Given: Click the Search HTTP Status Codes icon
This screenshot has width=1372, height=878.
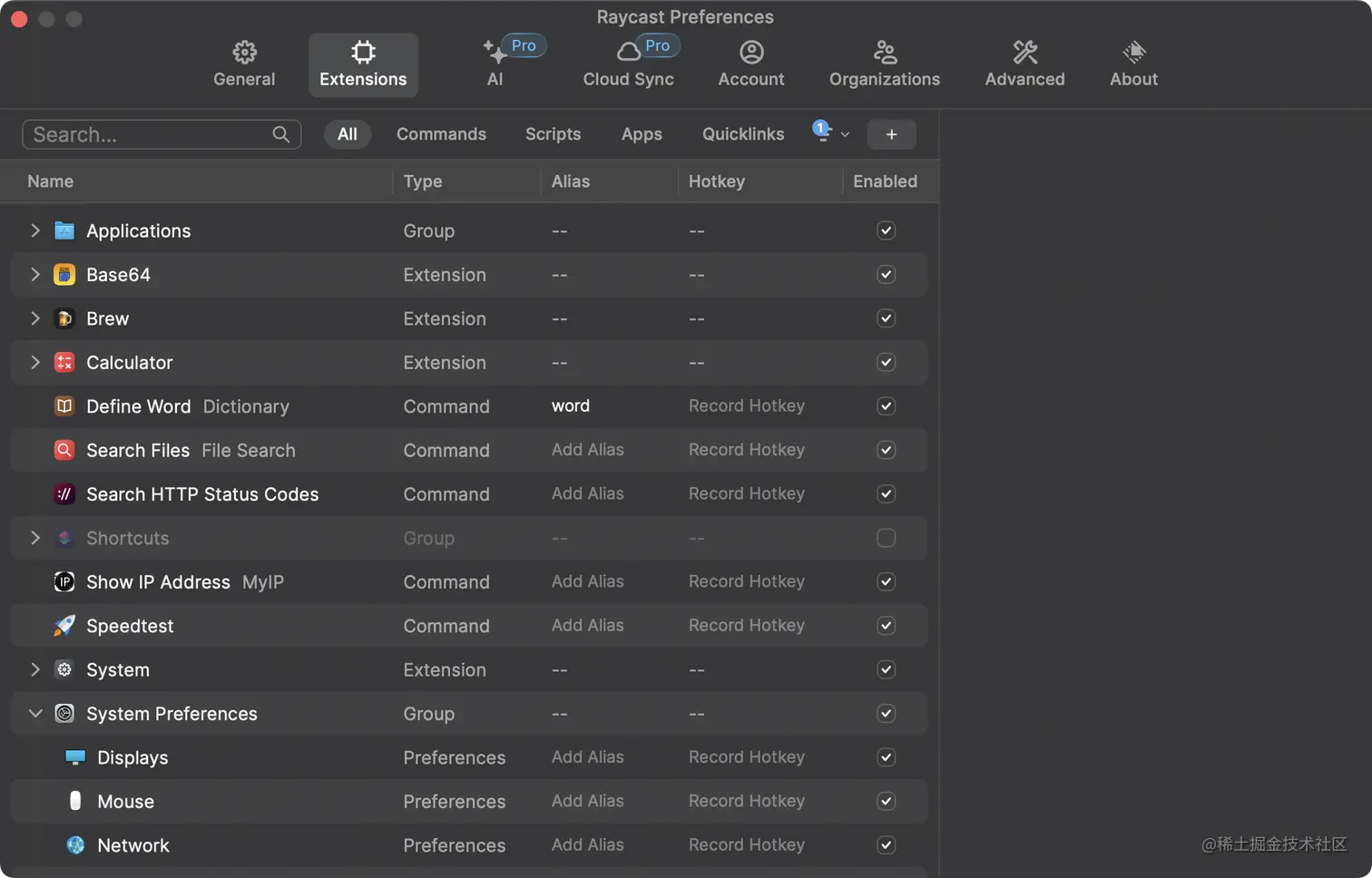Looking at the screenshot, I should pyautogui.click(x=64, y=493).
